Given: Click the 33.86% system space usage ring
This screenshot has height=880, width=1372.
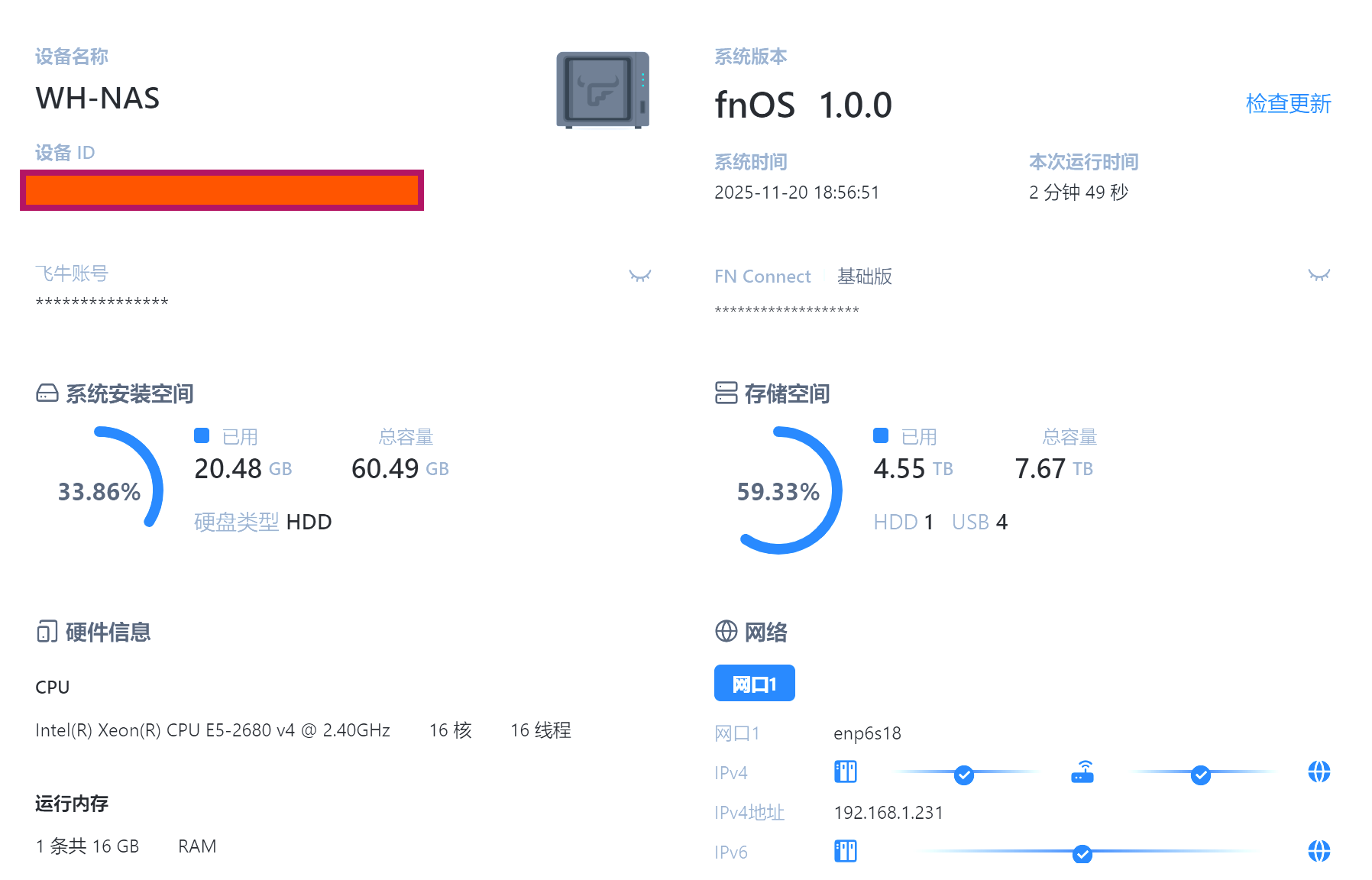Looking at the screenshot, I should pyautogui.click(x=99, y=491).
